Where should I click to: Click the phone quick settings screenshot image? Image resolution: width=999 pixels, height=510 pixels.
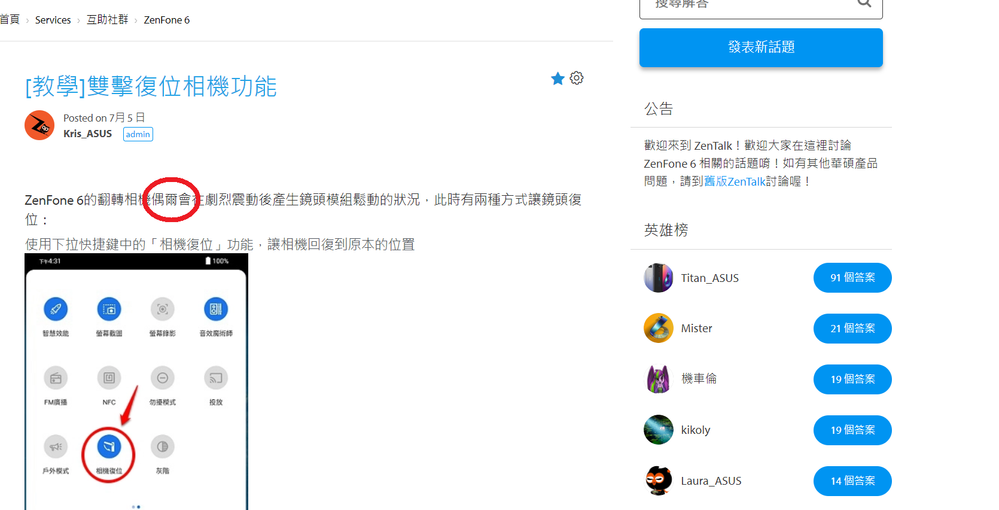pyautogui.click(x=136, y=380)
